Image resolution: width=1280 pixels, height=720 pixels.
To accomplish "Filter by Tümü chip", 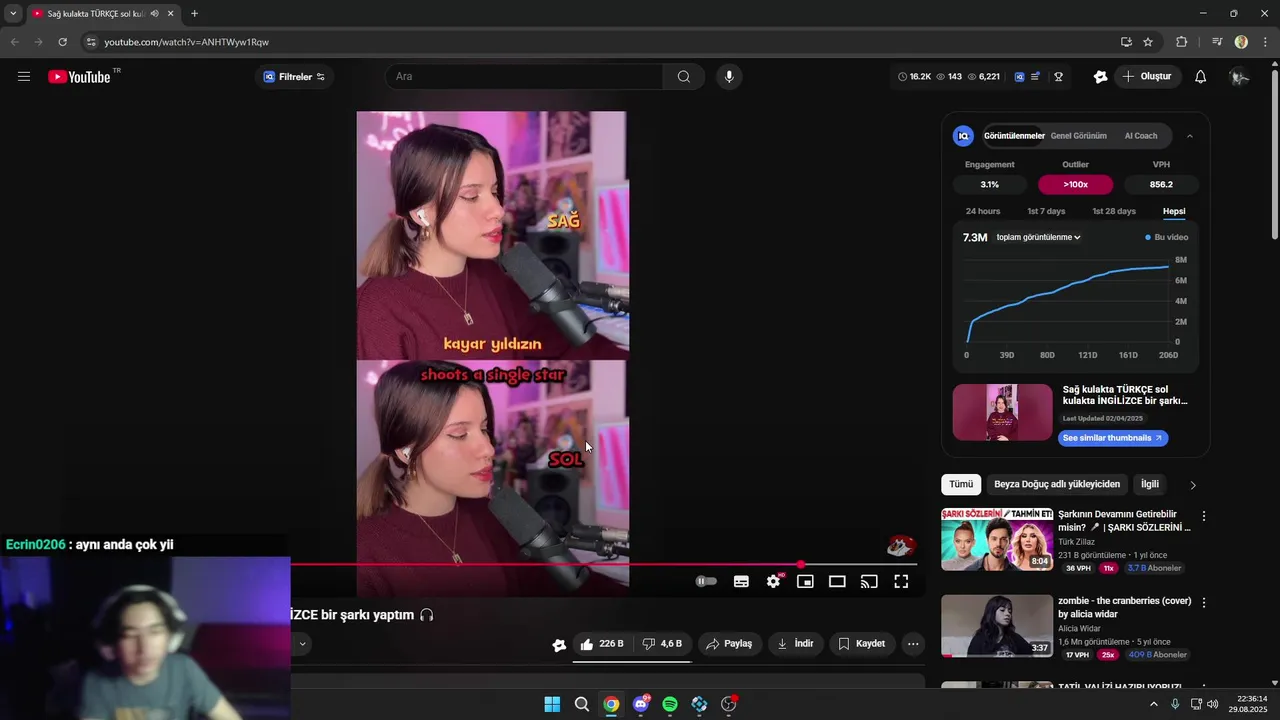I will coord(961,484).
